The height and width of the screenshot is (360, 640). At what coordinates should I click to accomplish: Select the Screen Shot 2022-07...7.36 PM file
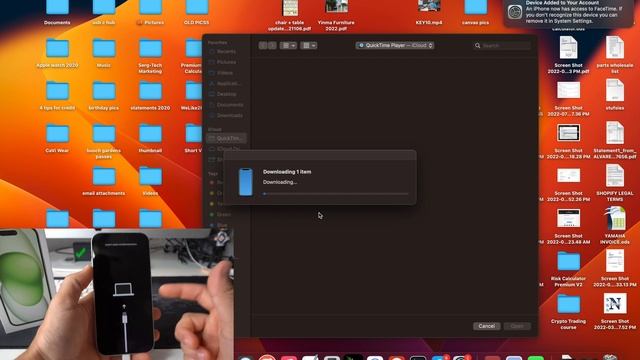coord(568,98)
